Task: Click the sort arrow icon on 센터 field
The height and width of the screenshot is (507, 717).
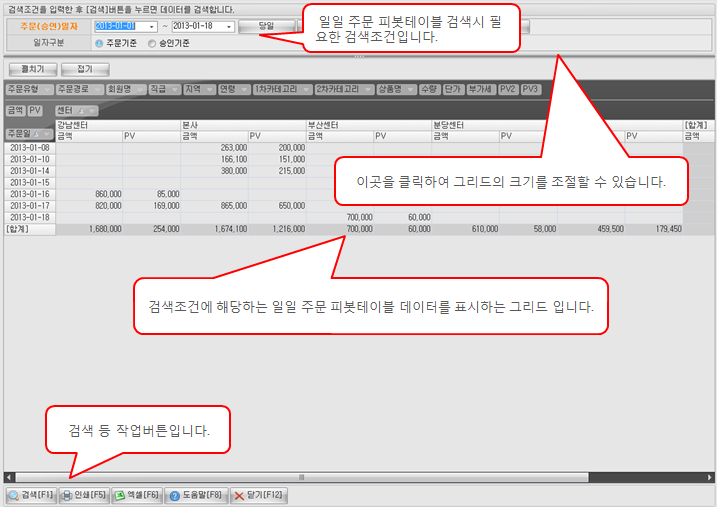Action: (x=81, y=111)
